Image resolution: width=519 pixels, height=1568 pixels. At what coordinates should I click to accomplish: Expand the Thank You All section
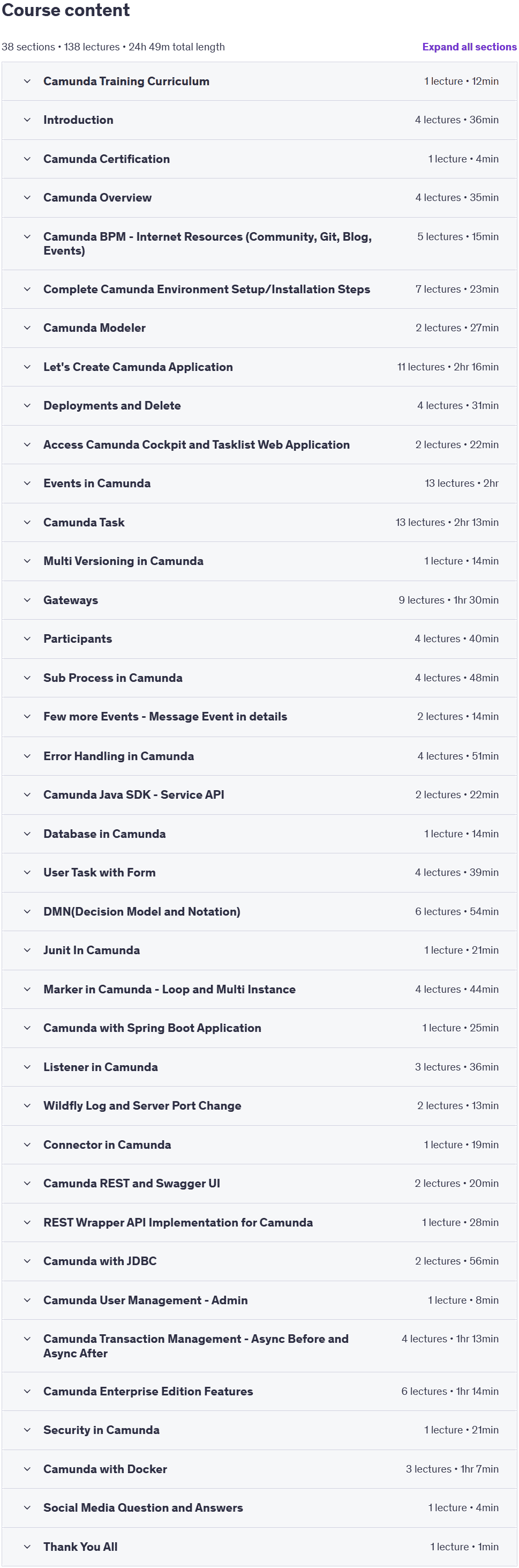[259, 1547]
